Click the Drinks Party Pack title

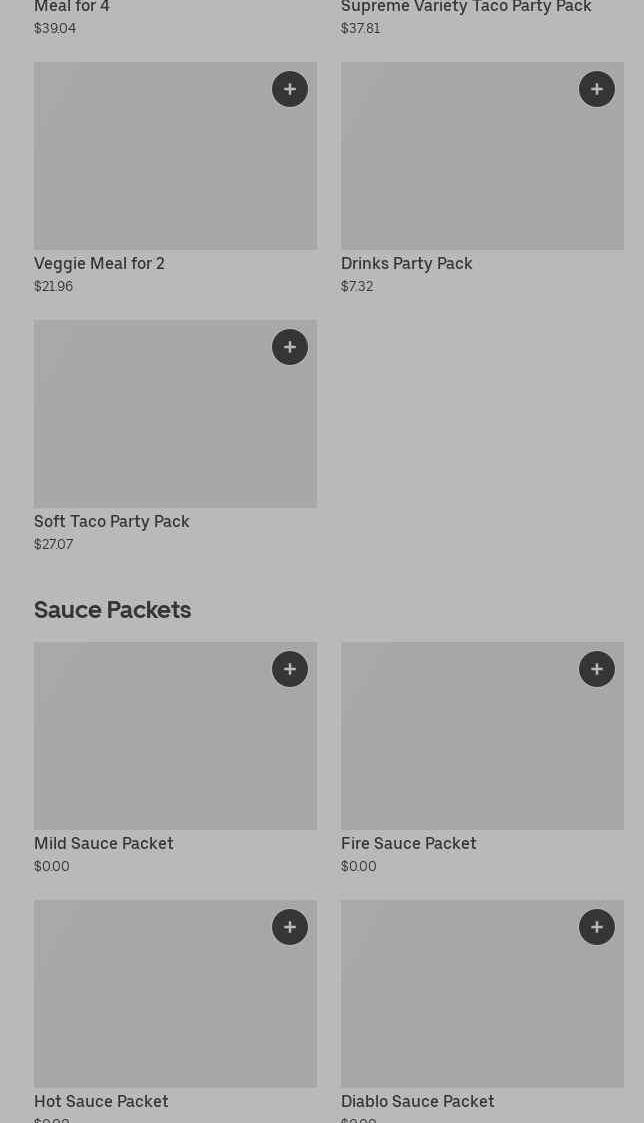click(406, 264)
